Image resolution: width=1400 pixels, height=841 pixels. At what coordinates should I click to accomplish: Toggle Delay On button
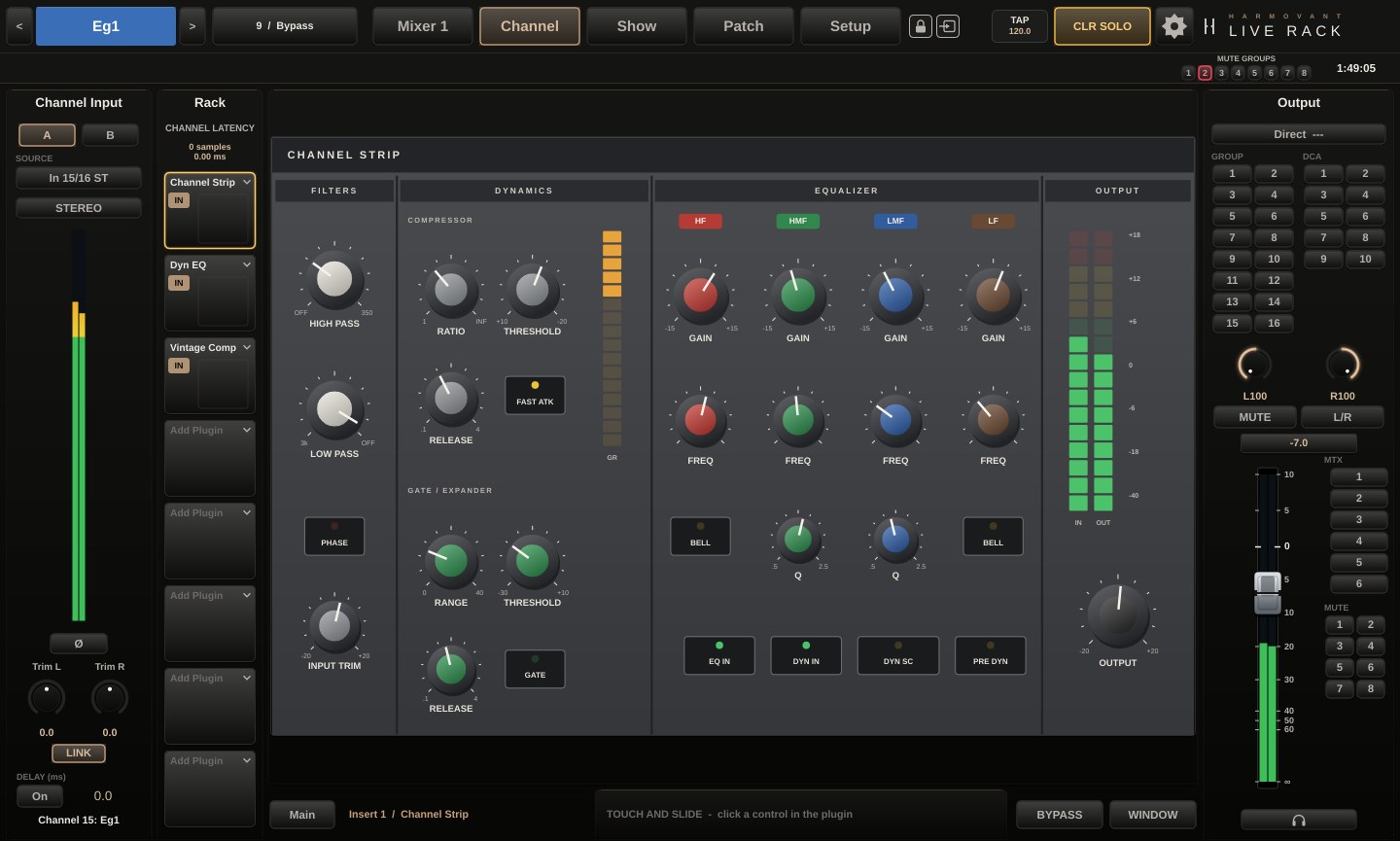40,795
